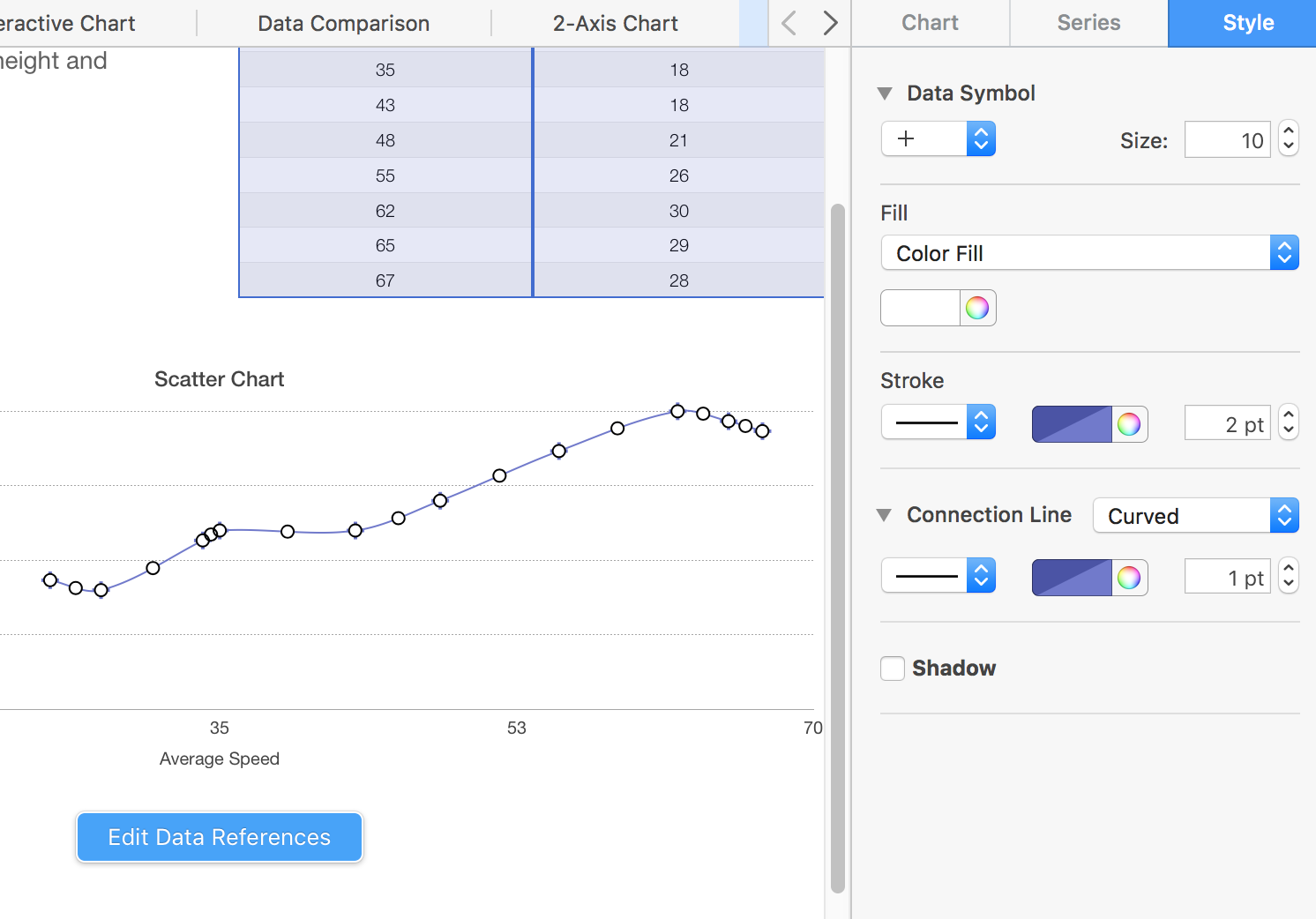Enable the Shadow checkbox
1316x919 pixels.
coord(893,669)
